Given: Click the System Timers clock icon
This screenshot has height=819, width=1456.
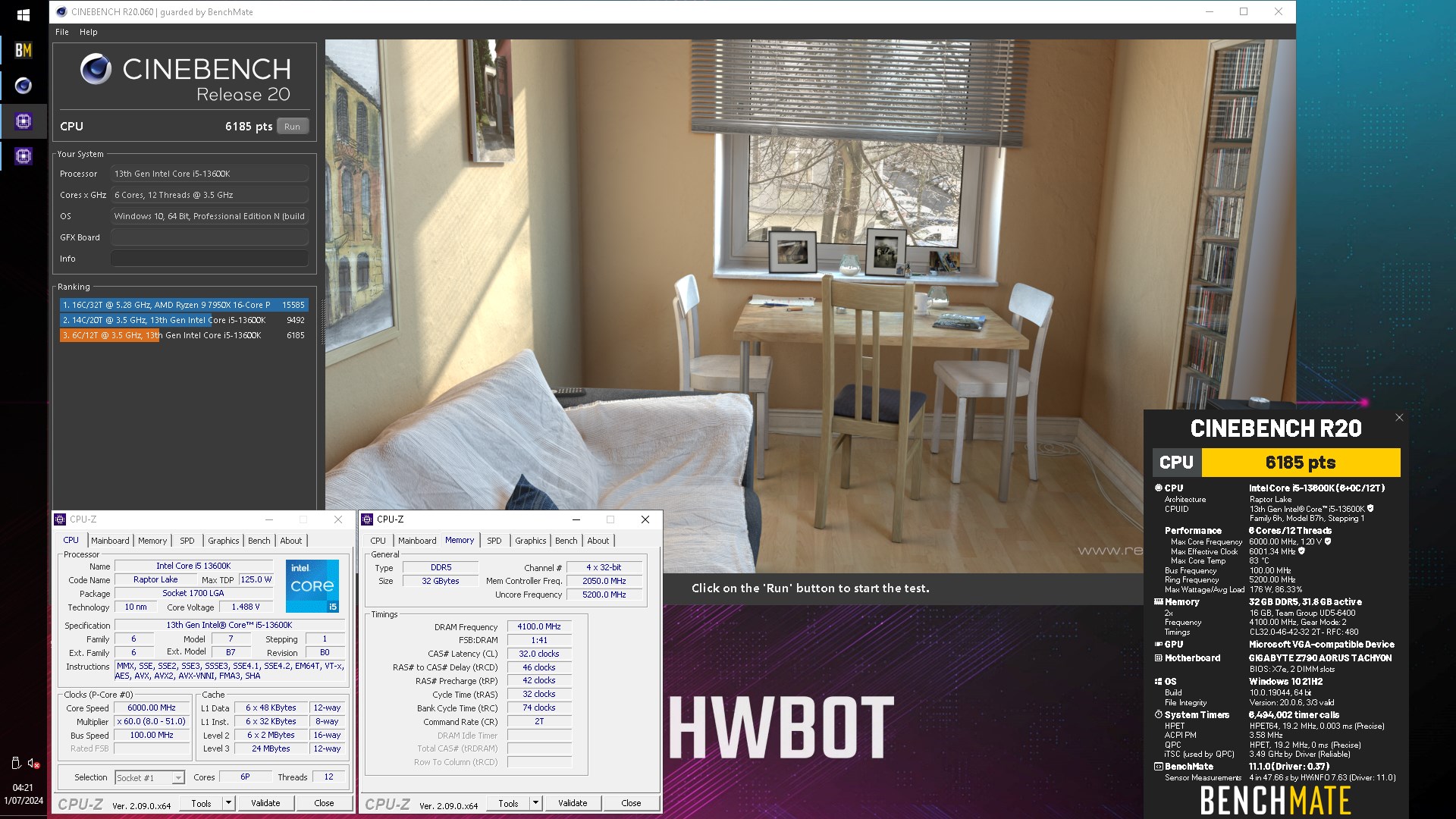Looking at the screenshot, I should click(1158, 714).
